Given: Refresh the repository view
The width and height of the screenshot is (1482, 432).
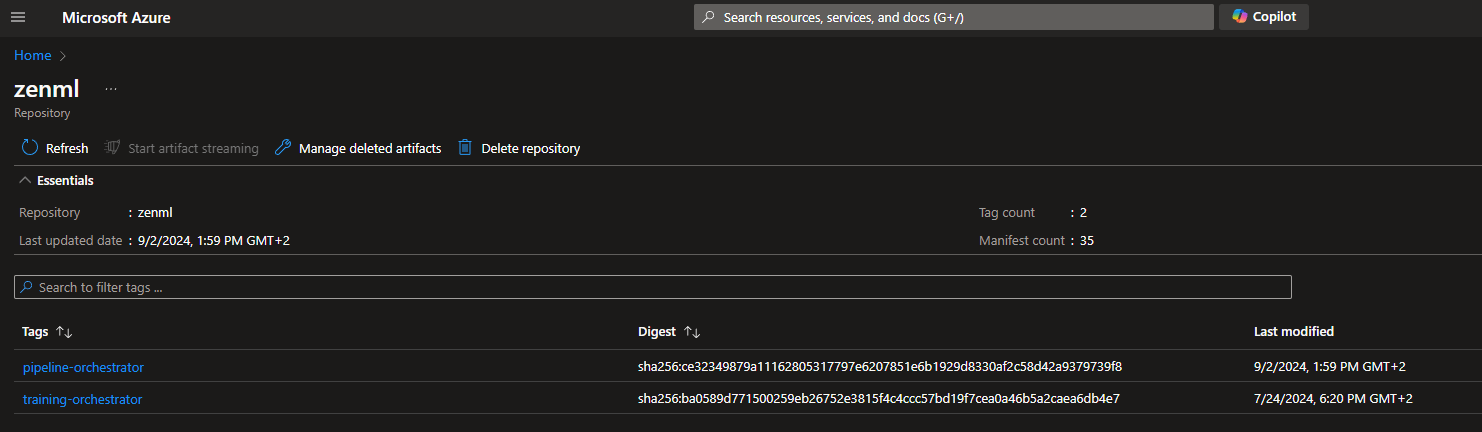Looking at the screenshot, I should click(55, 148).
